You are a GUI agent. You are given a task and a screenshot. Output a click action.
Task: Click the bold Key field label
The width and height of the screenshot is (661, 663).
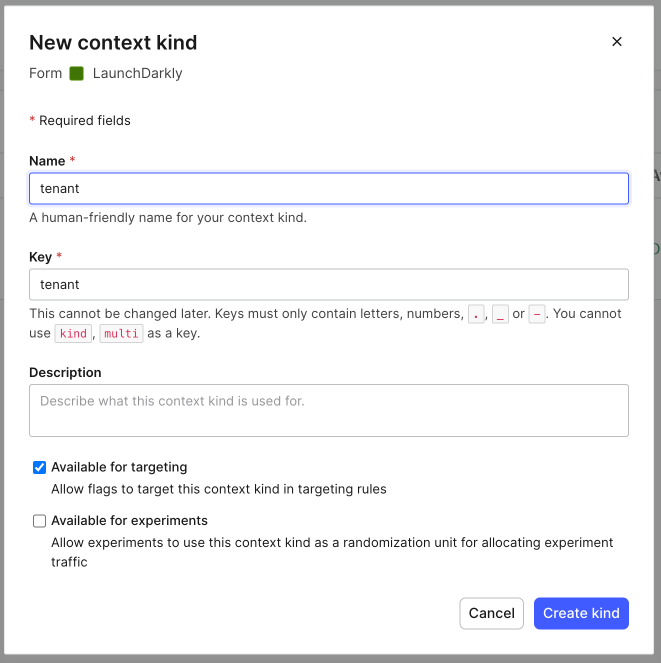click(x=40, y=257)
